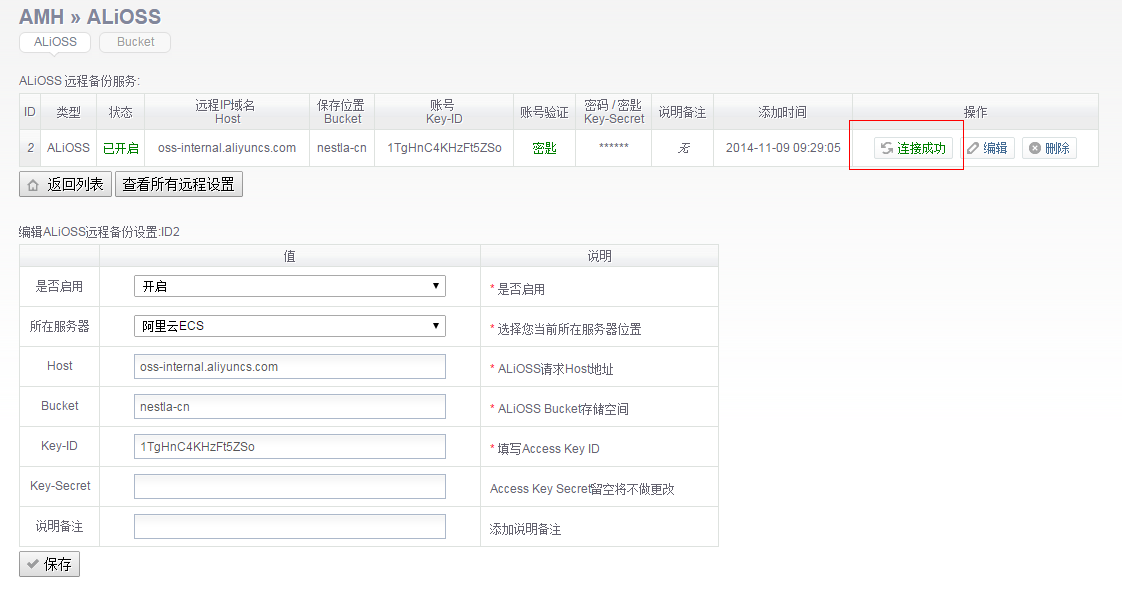Focus the empty Key-Secret field
The height and width of the screenshot is (590, 1122).
(x=289, y=487)
